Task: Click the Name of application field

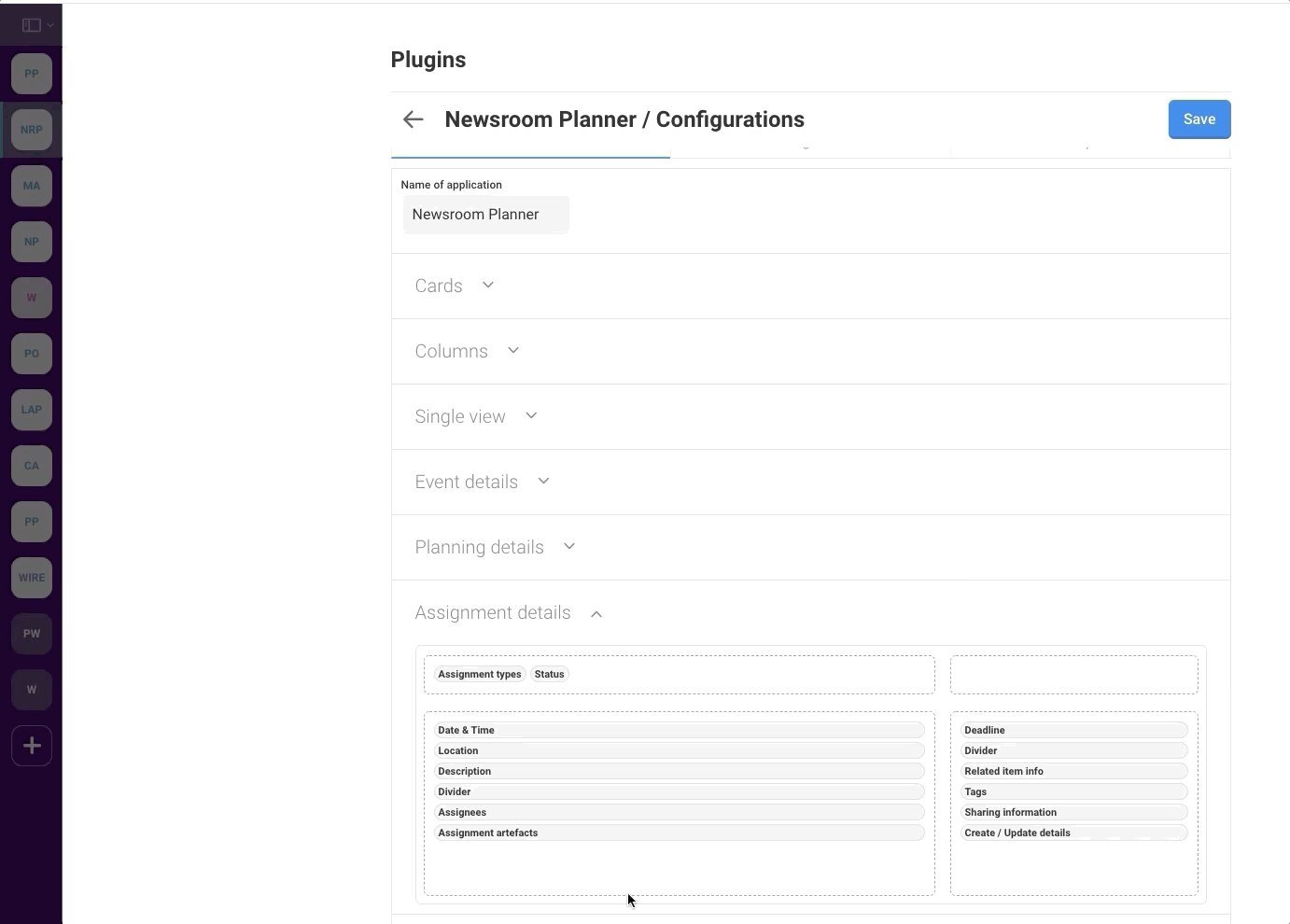Action: pyautogui.click(x=485, y=215)
